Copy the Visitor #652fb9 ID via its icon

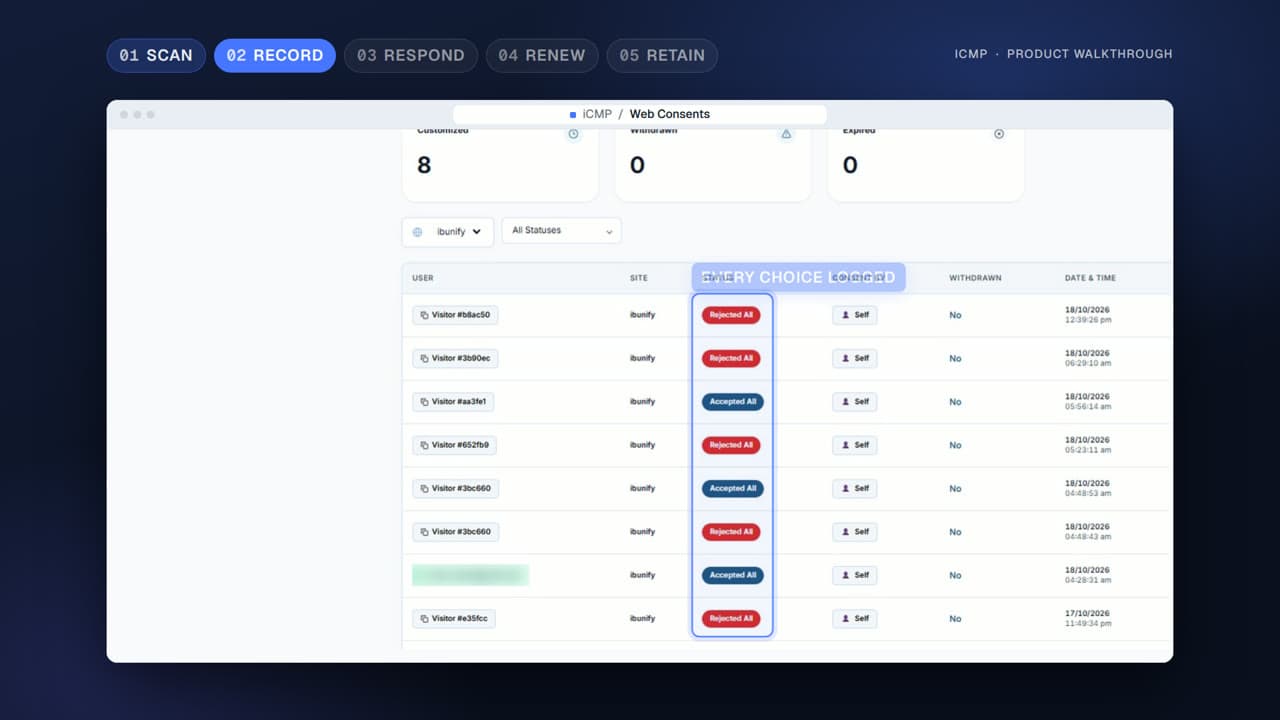click(424, 445)
